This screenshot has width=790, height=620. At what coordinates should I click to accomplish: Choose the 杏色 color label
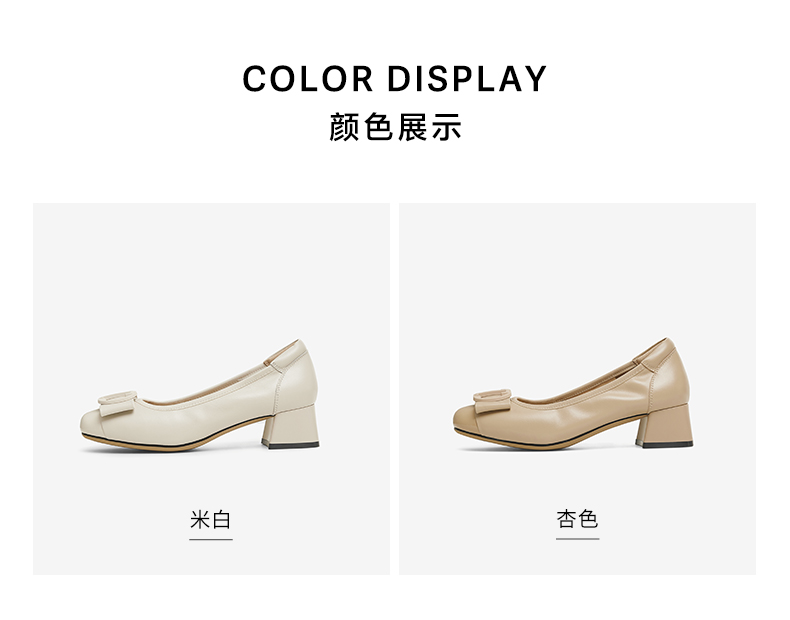coord(577,519)
